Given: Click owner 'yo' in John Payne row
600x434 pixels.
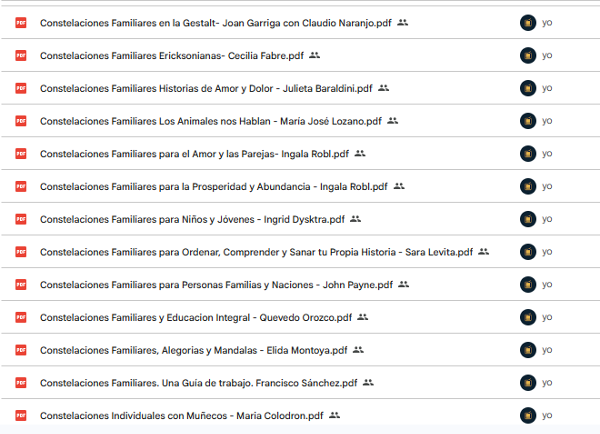Looking at the screenshot, I should point(547,285).
